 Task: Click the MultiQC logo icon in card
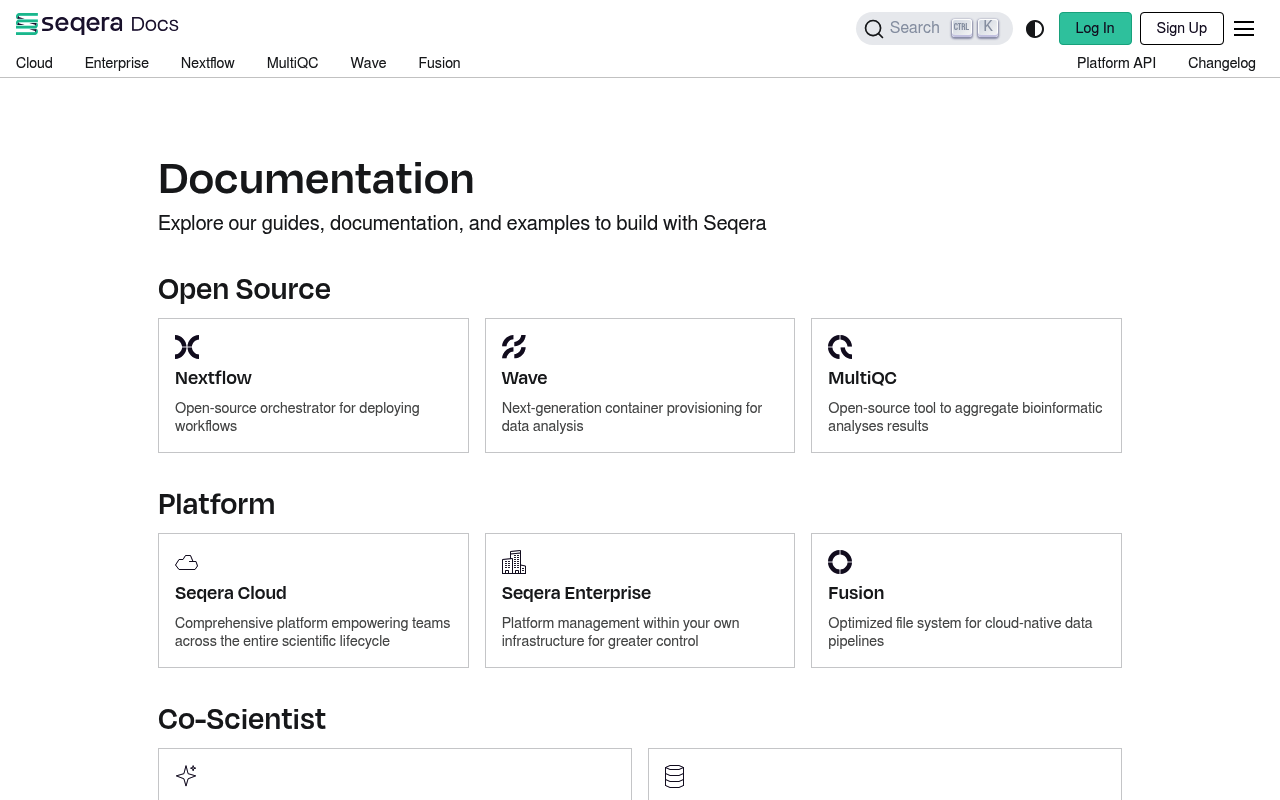click(x=840, y=347)
